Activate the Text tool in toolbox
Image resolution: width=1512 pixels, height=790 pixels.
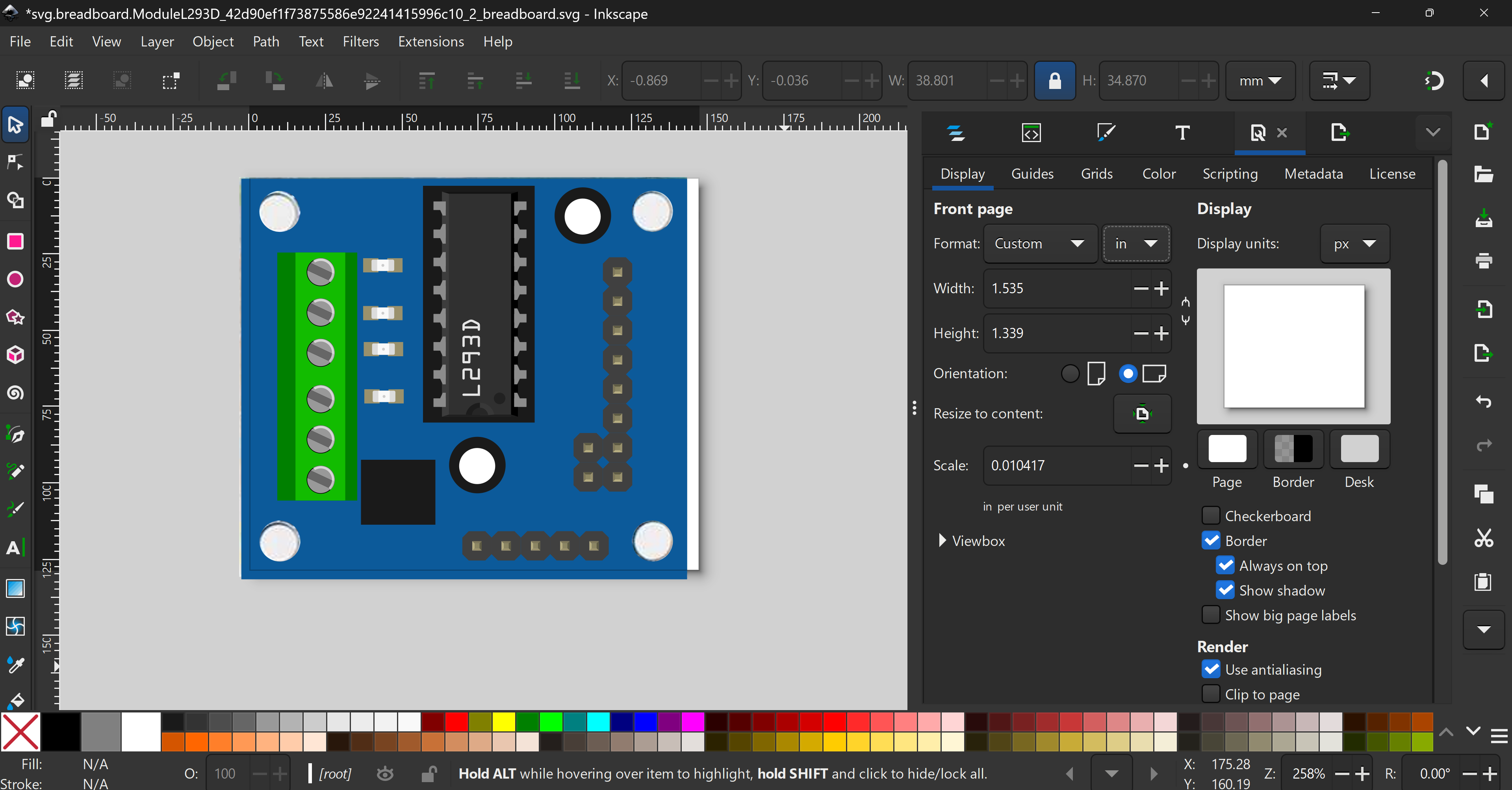[x=15, y=548]
